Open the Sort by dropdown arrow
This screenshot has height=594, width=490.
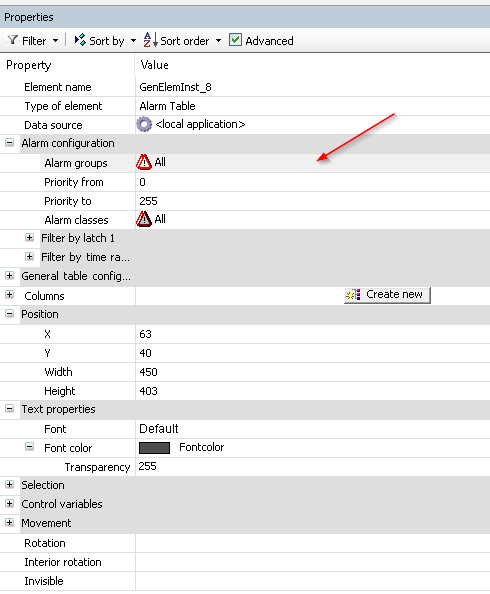click(x=133, y=40)
